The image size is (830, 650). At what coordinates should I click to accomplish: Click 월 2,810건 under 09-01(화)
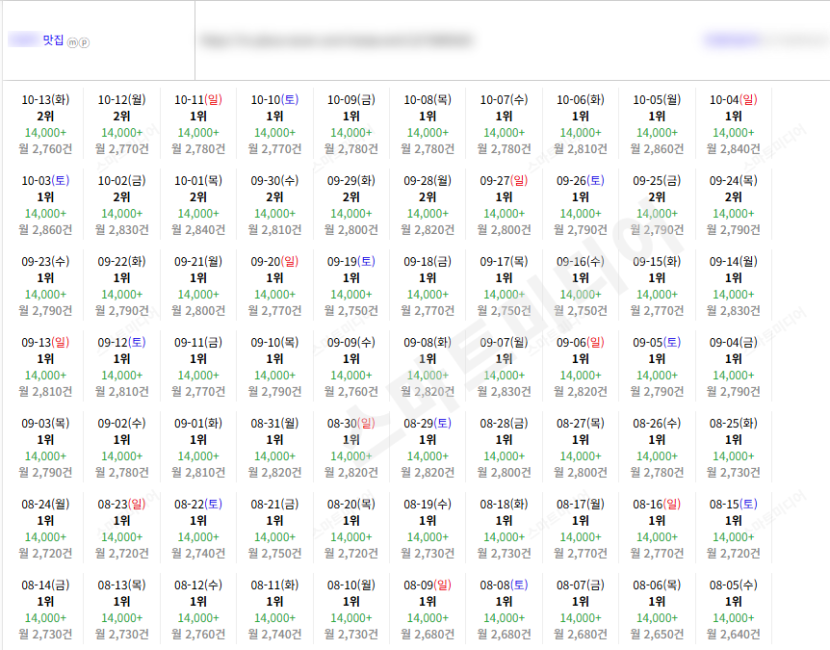199,472
